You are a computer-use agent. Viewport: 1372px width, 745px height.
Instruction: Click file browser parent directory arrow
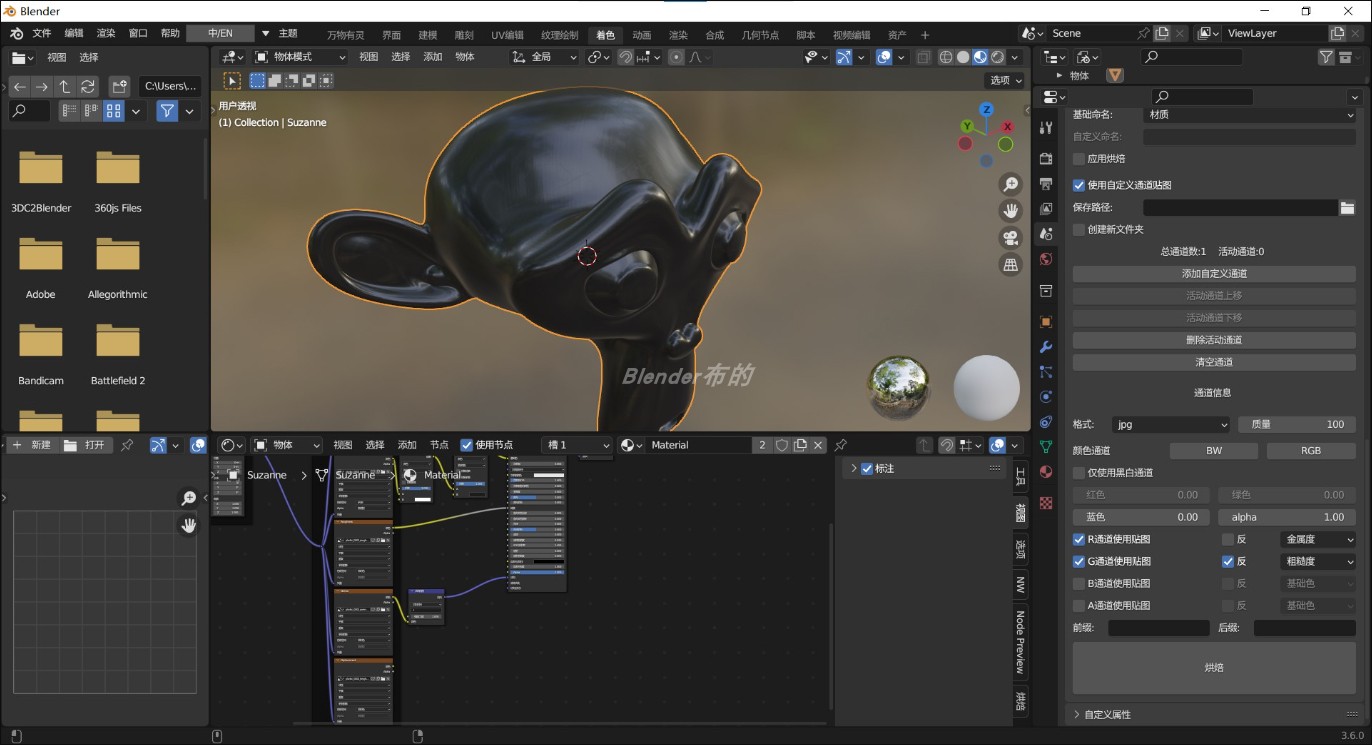[64, 87]
